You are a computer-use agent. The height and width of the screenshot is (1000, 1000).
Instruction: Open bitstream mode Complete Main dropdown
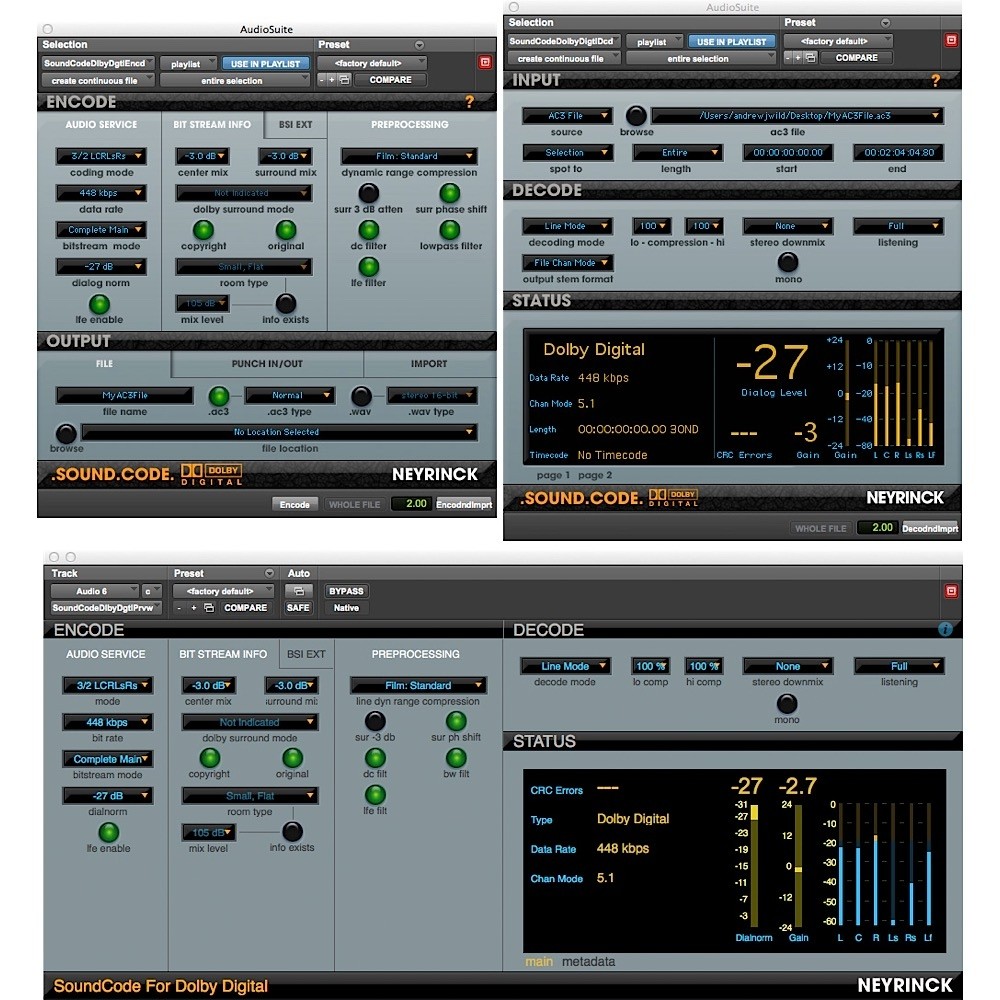101,230
